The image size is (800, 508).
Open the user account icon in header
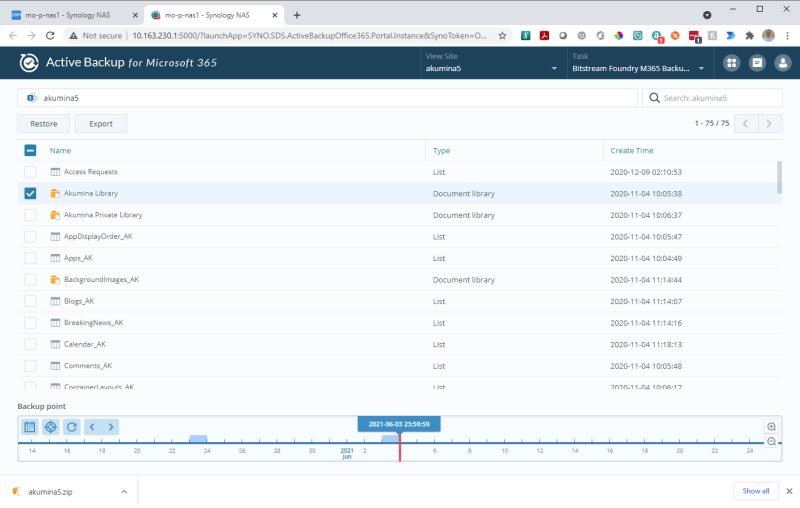coord(783,63)
